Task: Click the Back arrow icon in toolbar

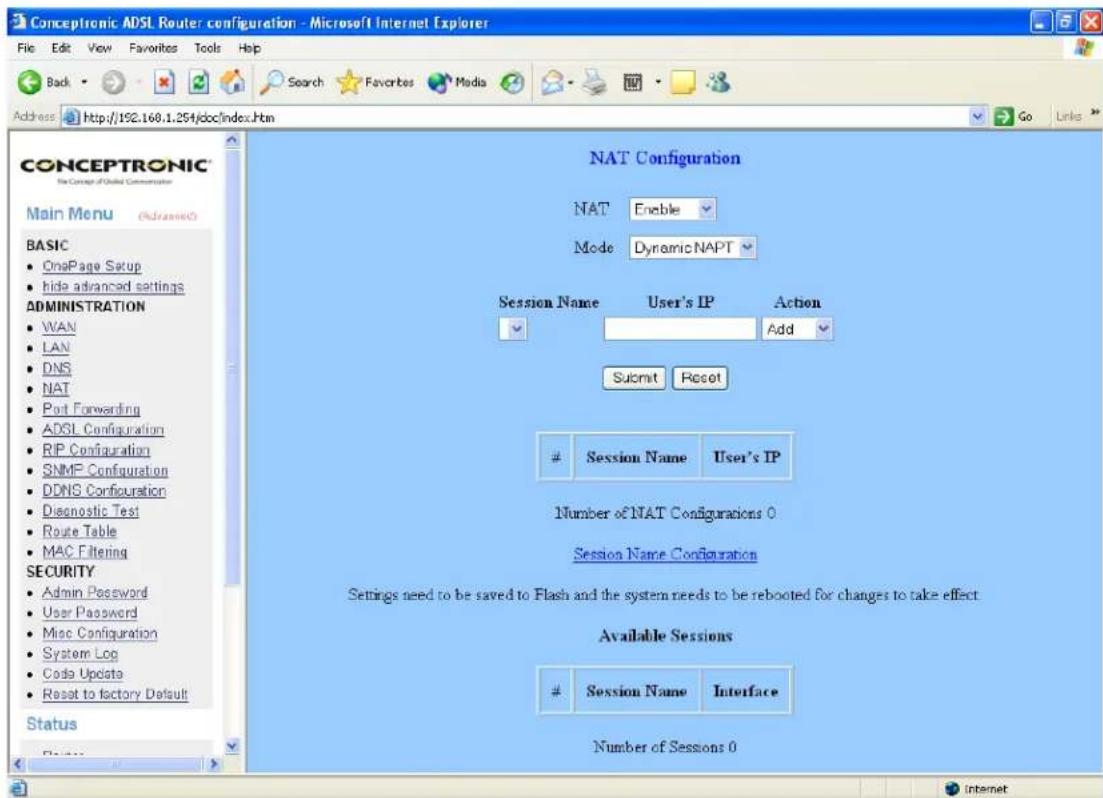Action: [30, 82]
